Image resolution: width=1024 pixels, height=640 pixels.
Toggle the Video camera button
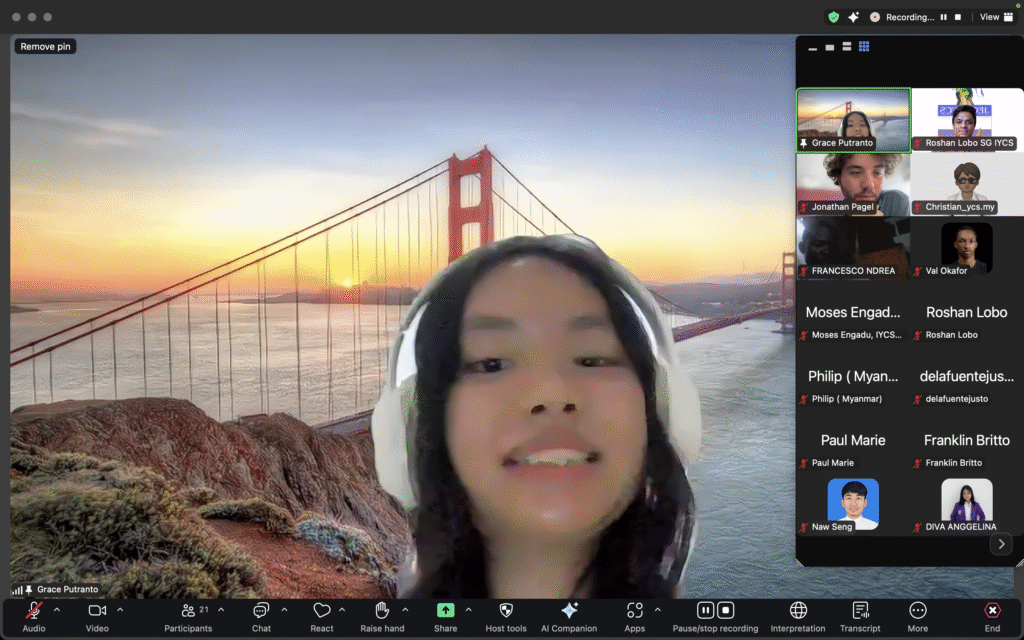click(x=97, y=611)
